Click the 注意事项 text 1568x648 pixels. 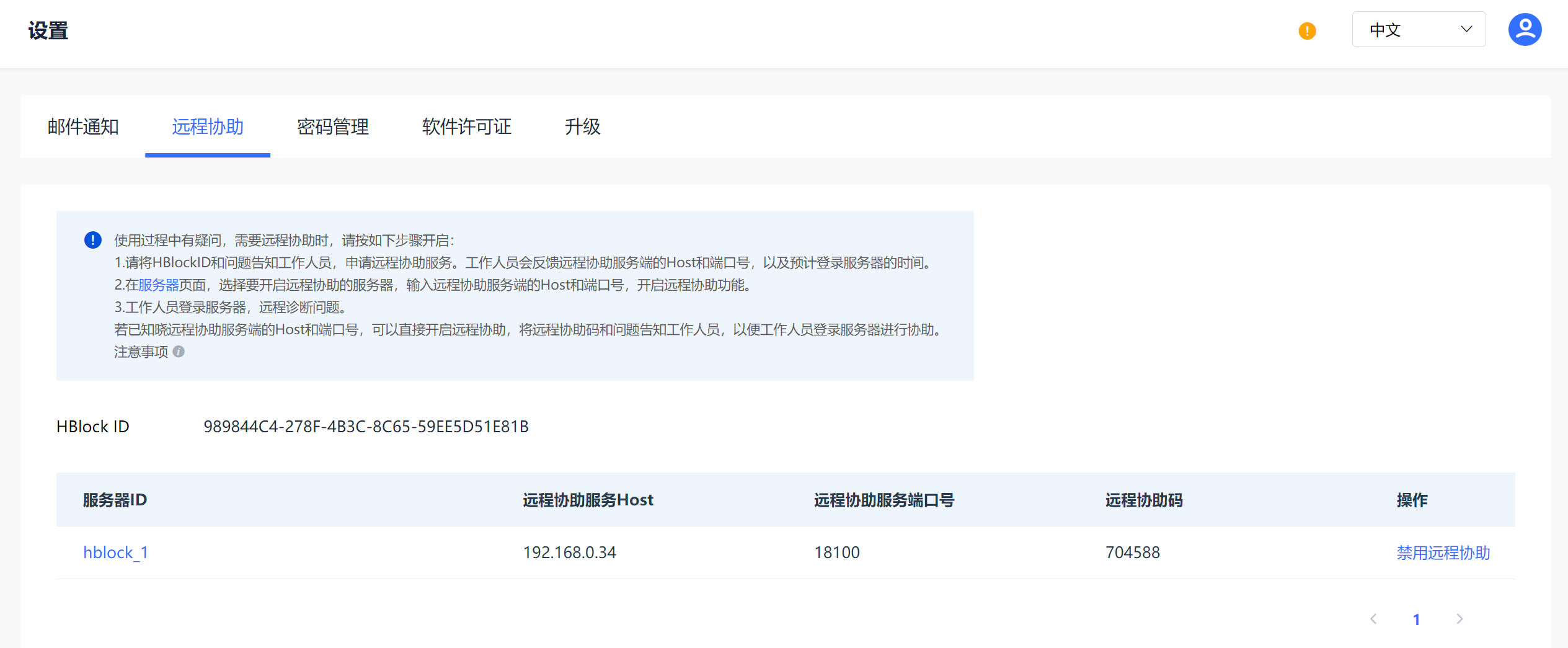point(141,352)
